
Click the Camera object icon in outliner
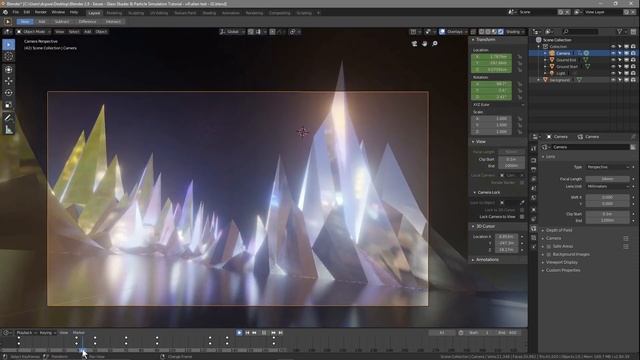click(552, 53)
